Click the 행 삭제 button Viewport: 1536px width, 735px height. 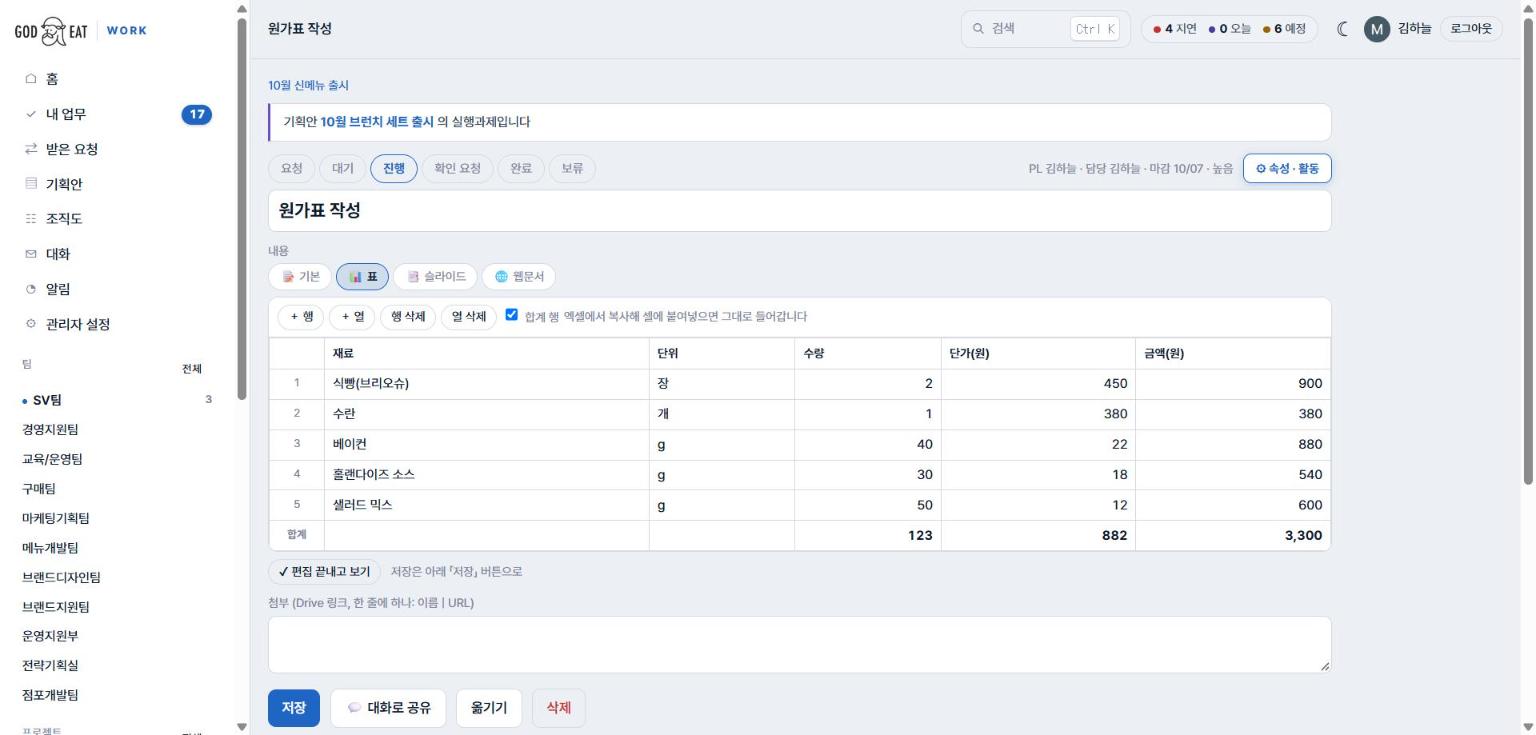point(408,317)
